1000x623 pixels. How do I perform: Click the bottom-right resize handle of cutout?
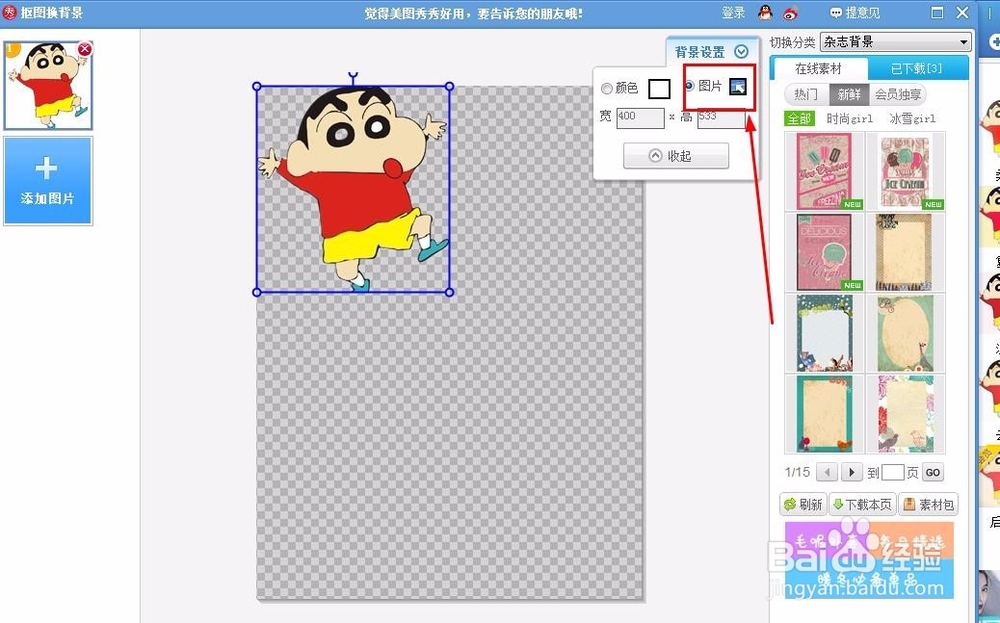(x=450, y=292)
